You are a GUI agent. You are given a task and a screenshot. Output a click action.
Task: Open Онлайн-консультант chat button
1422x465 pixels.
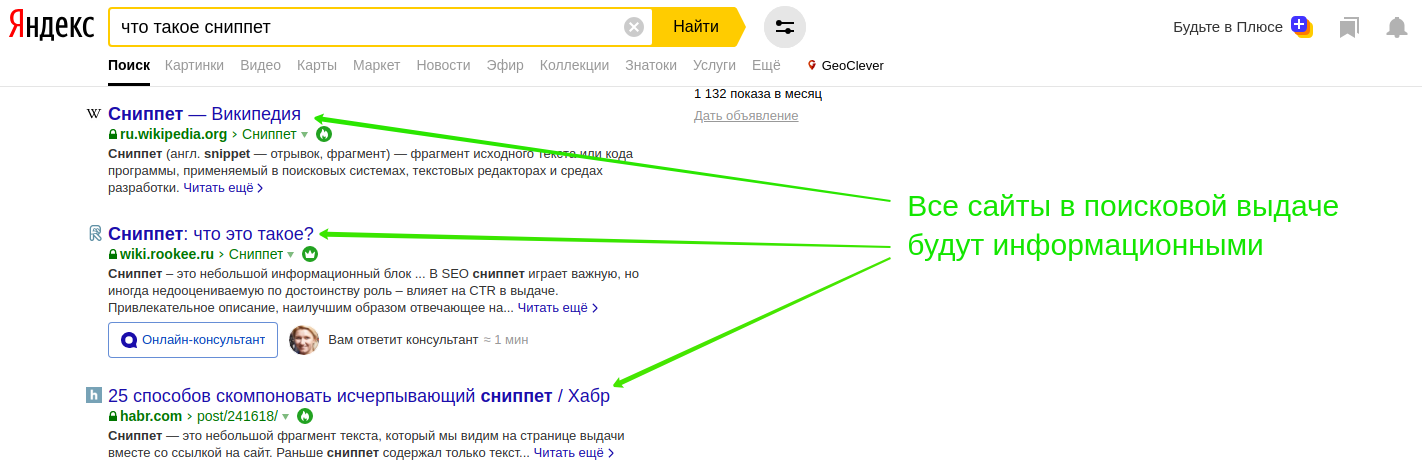[x=193, y=340]
